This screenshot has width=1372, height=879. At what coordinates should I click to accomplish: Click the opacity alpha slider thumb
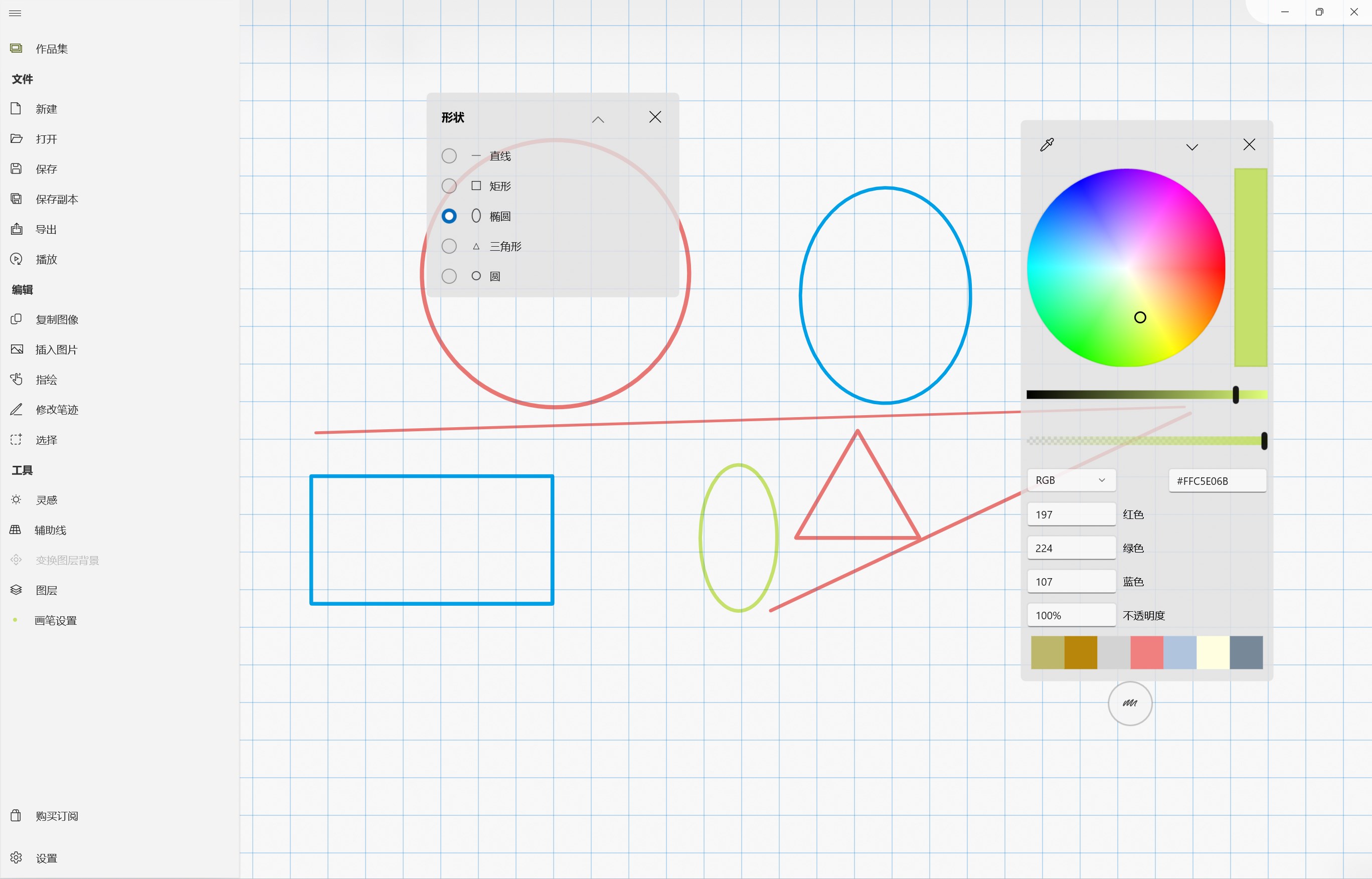tap(1264, 441)
